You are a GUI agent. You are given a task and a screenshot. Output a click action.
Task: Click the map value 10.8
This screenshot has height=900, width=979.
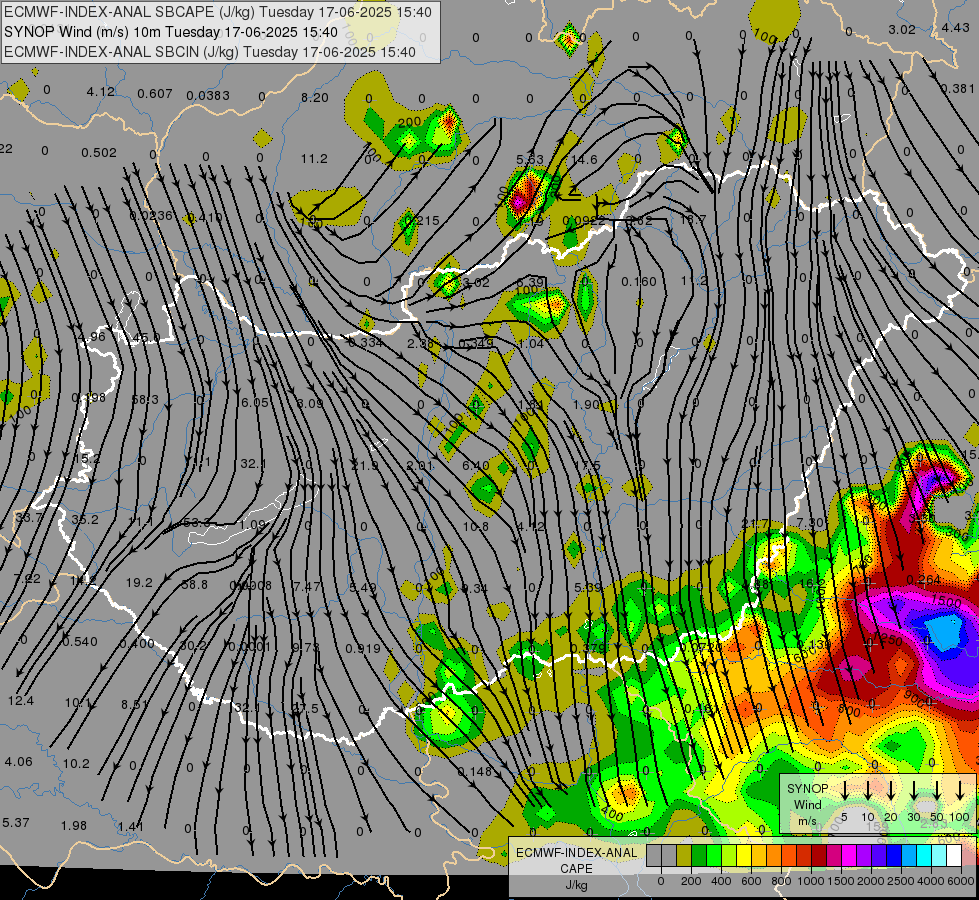tap(476, 527)
